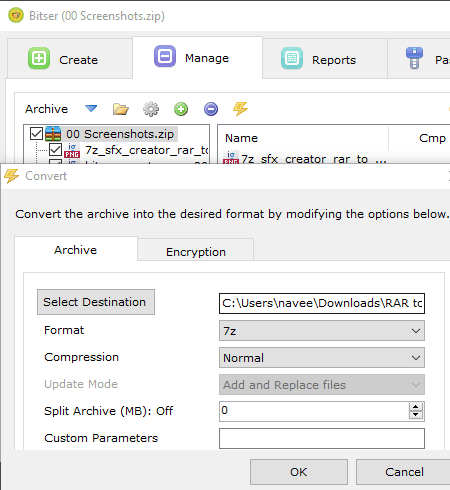Image resolution: width=450 pixels, height=490 pixels.
Task: Click the Cancel button
Action: point(404,472)
